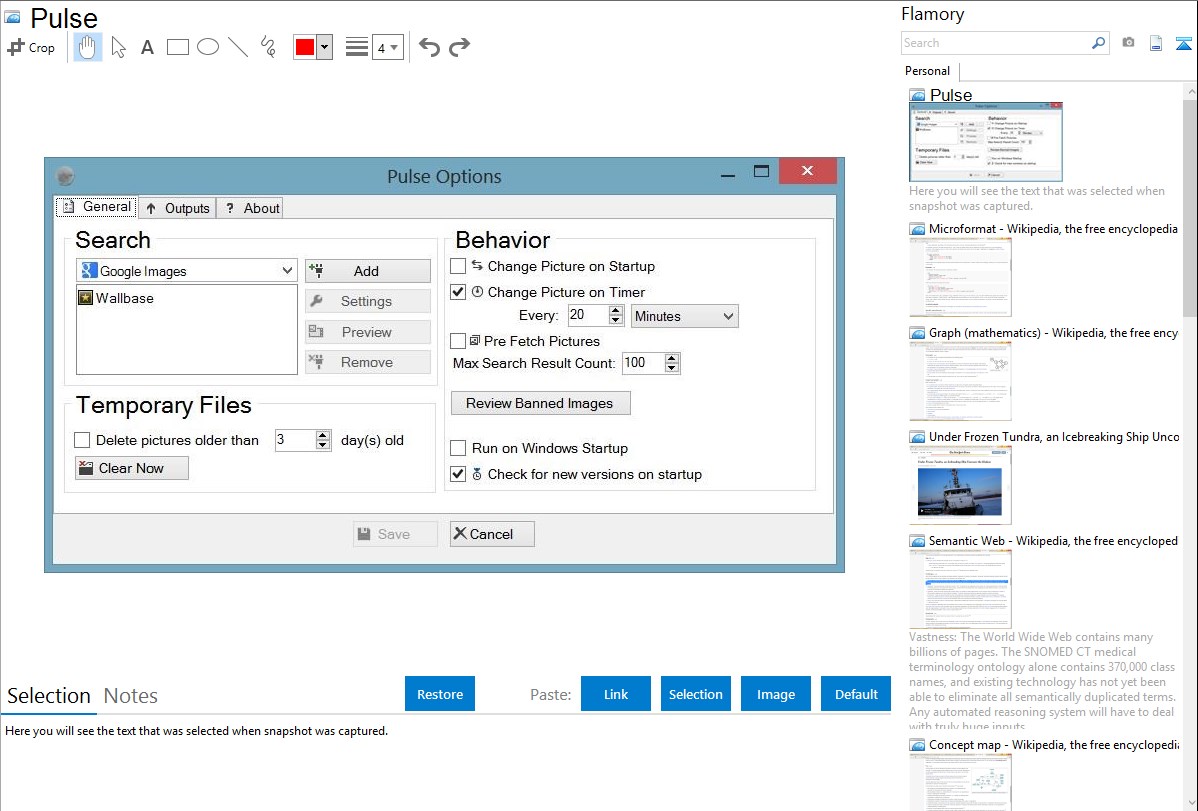Open the Minutes time unit dropdown

point(728,316)
